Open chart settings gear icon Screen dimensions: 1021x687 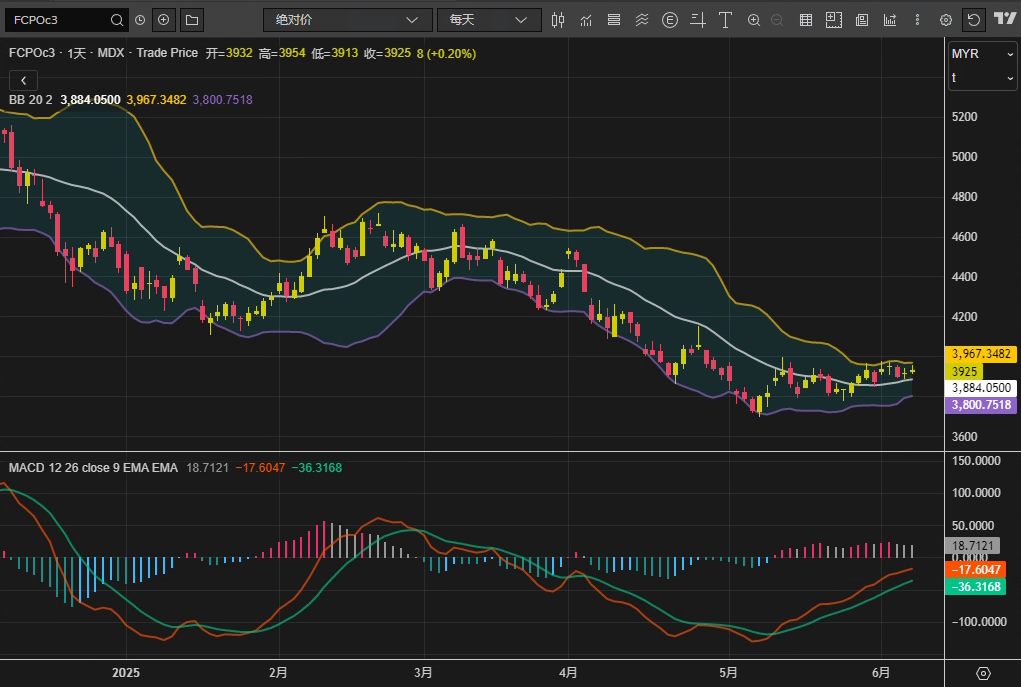tap(945, 19)
